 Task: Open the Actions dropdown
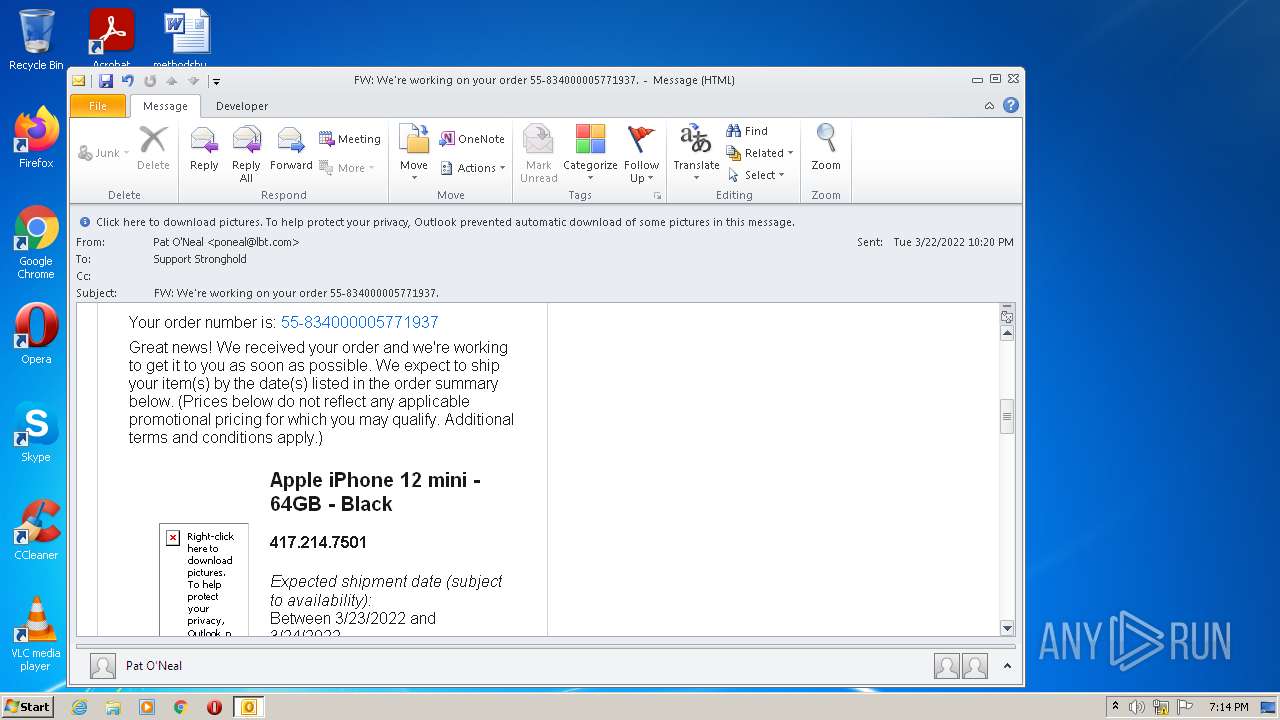pyautogui.click(x=472, y=168)
